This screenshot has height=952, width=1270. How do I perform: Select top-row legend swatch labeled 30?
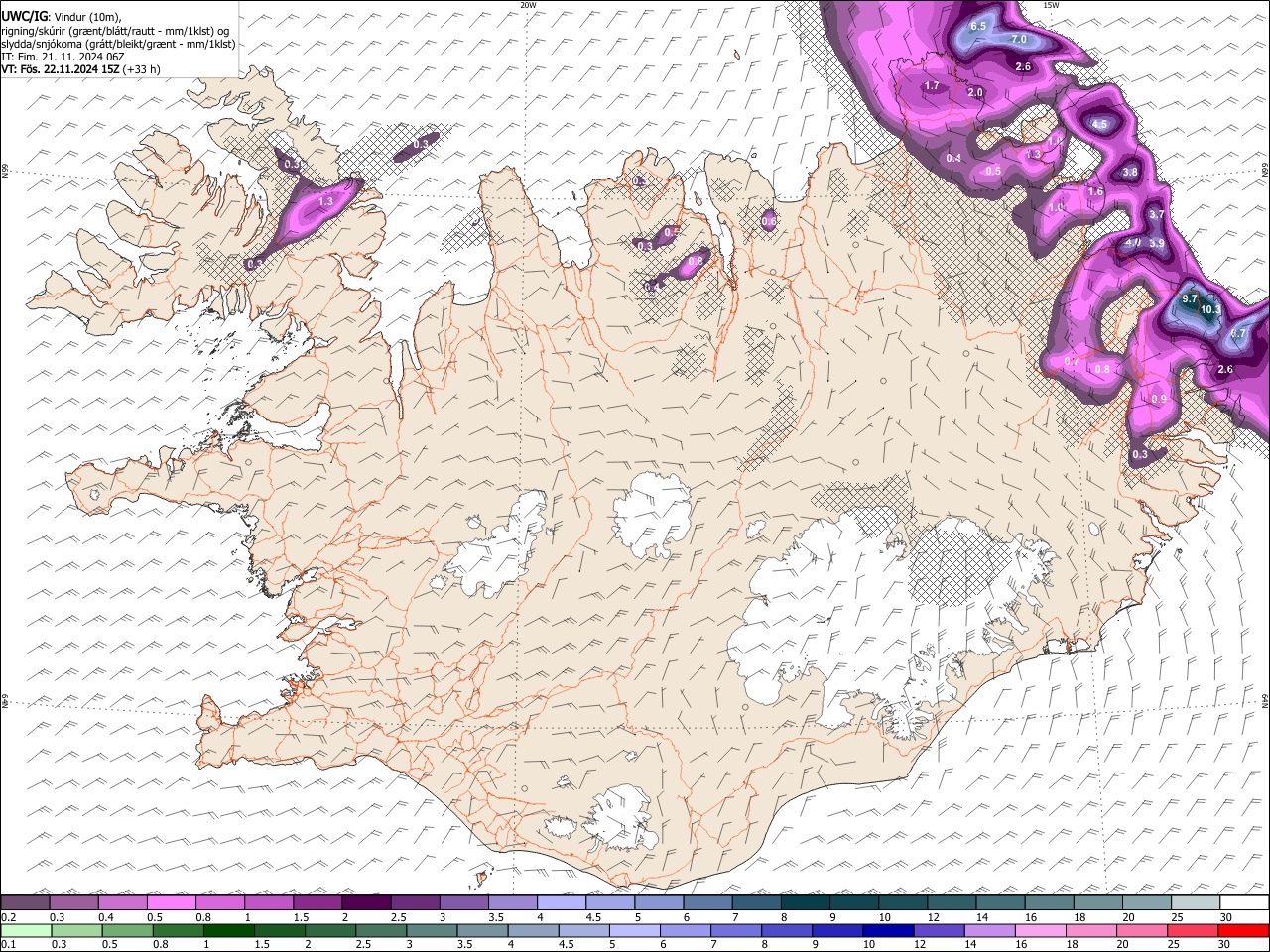tap(1244, 903)
